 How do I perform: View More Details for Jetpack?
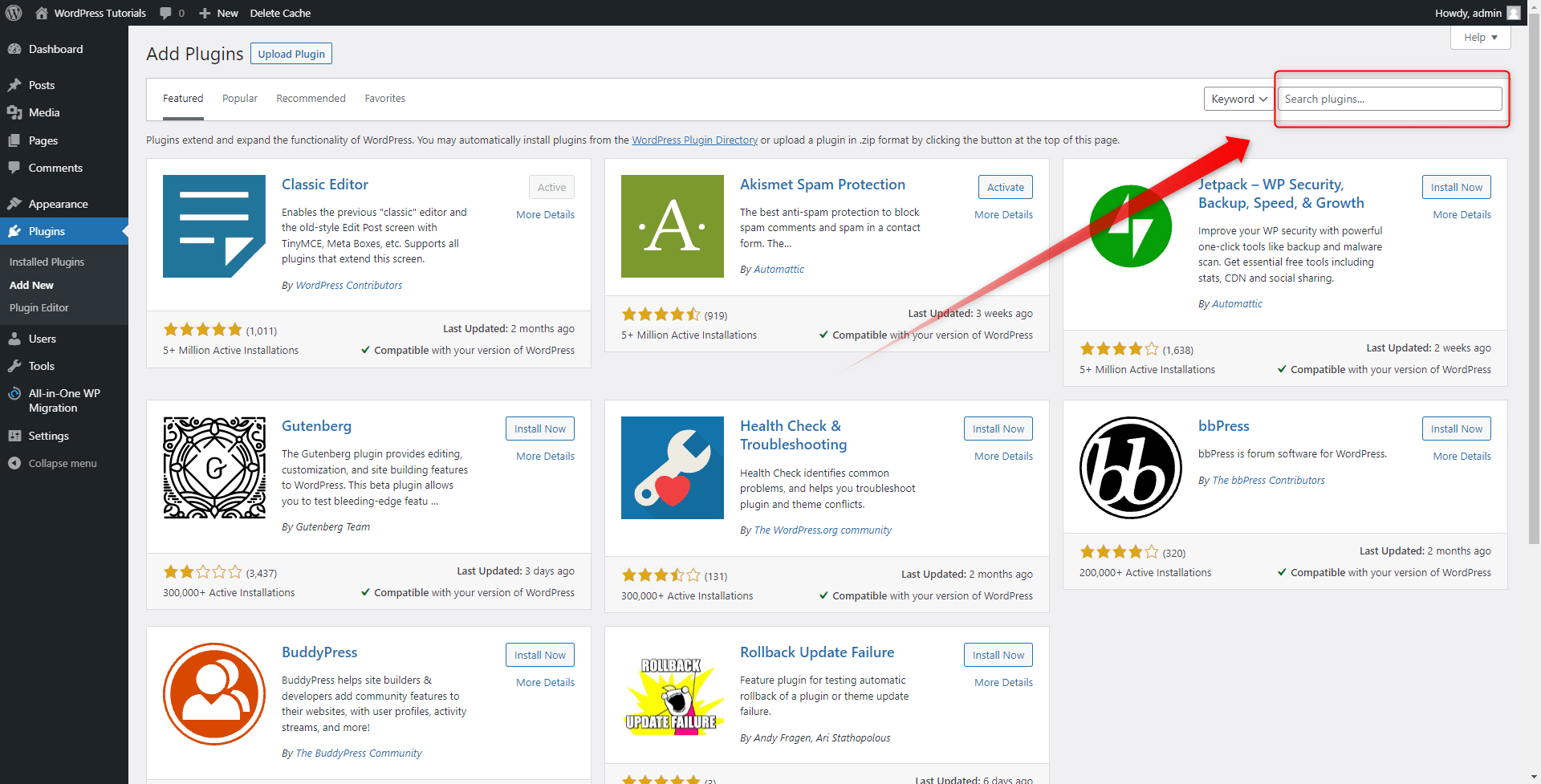tap(1462, 214)
